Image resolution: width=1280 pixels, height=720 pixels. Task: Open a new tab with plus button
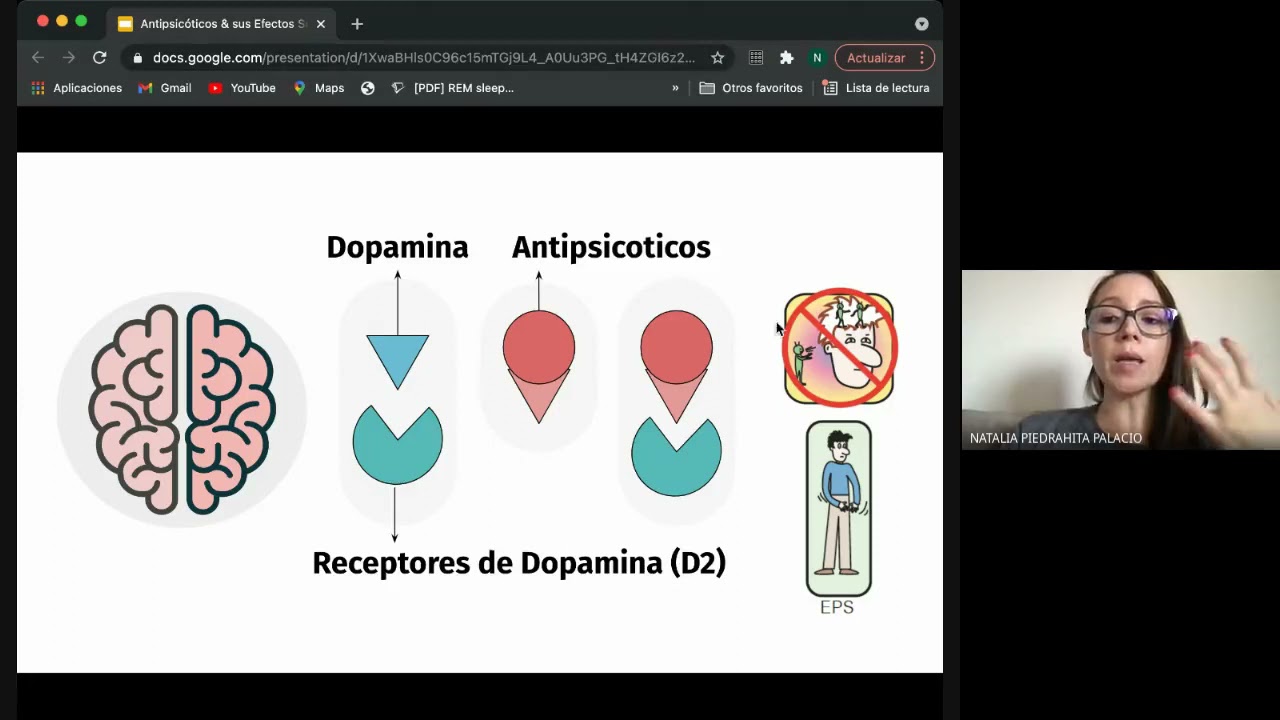click(357, 23)
